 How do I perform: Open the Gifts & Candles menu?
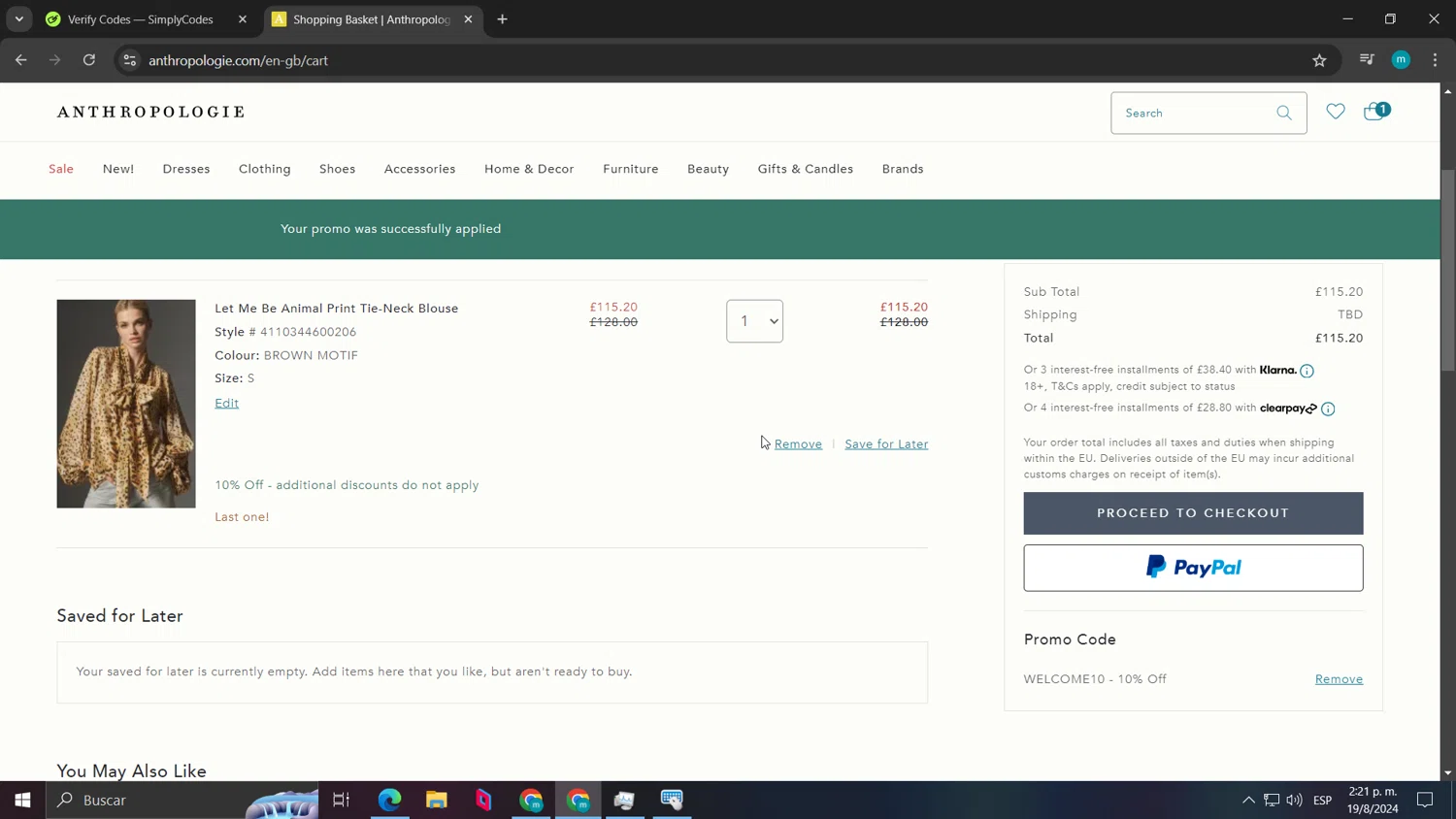tap(806, 169)
